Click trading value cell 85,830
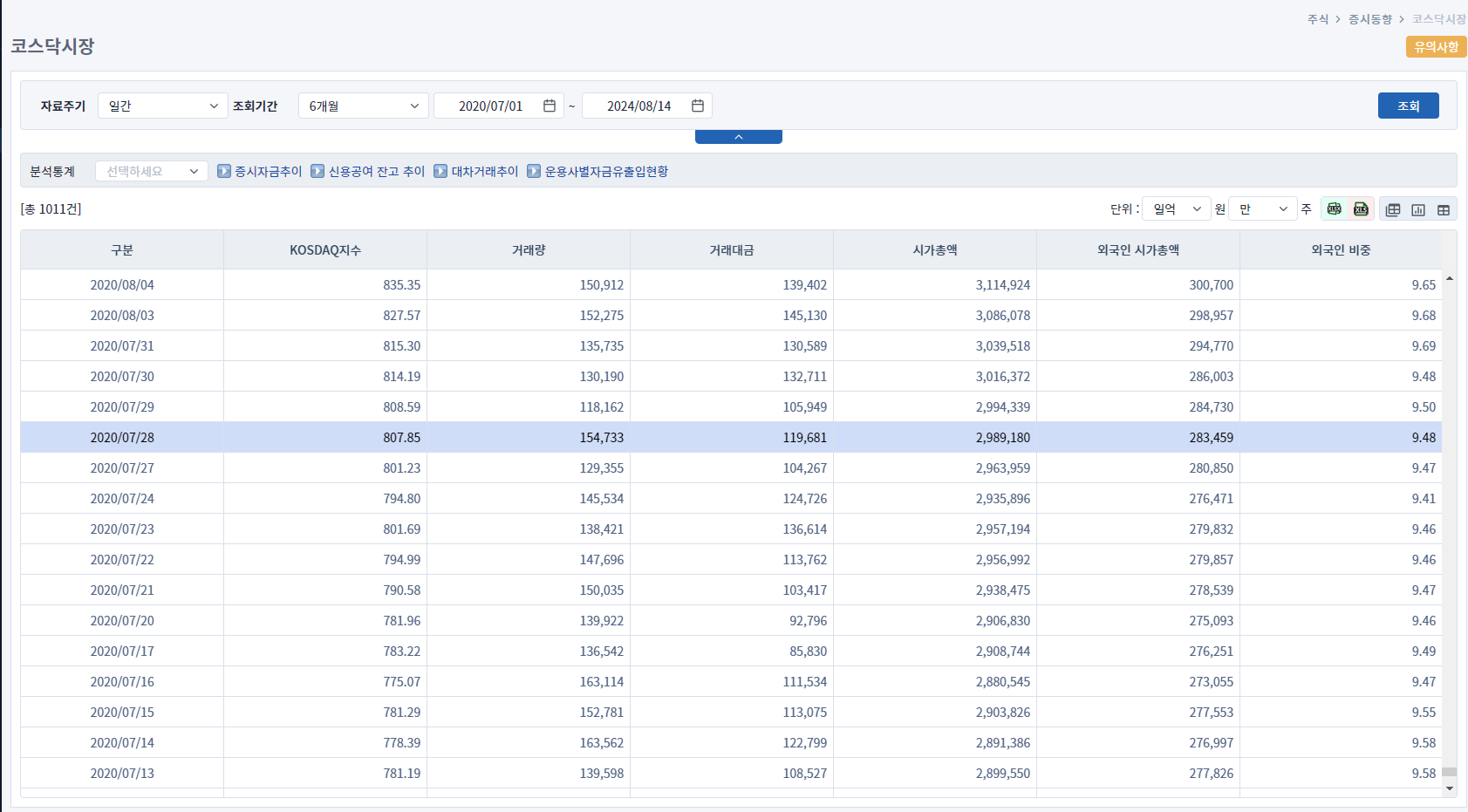The height and width of the screenshot is (812, 1468). click(x=809, y=651)
